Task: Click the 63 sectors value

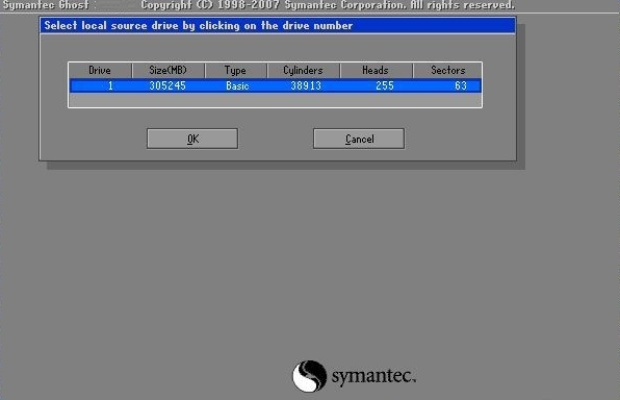Action: tap(460, 86)
